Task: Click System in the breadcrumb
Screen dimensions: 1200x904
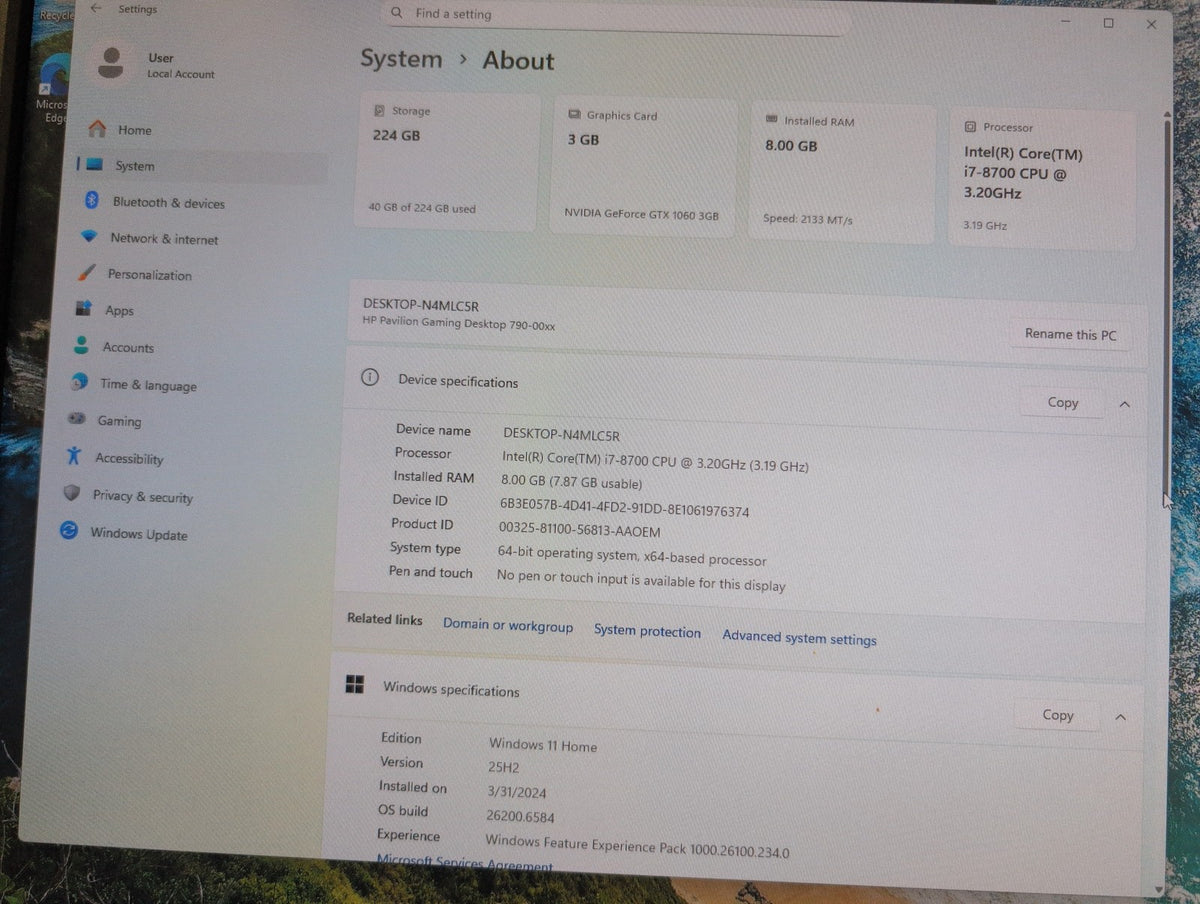Action: 401,59
